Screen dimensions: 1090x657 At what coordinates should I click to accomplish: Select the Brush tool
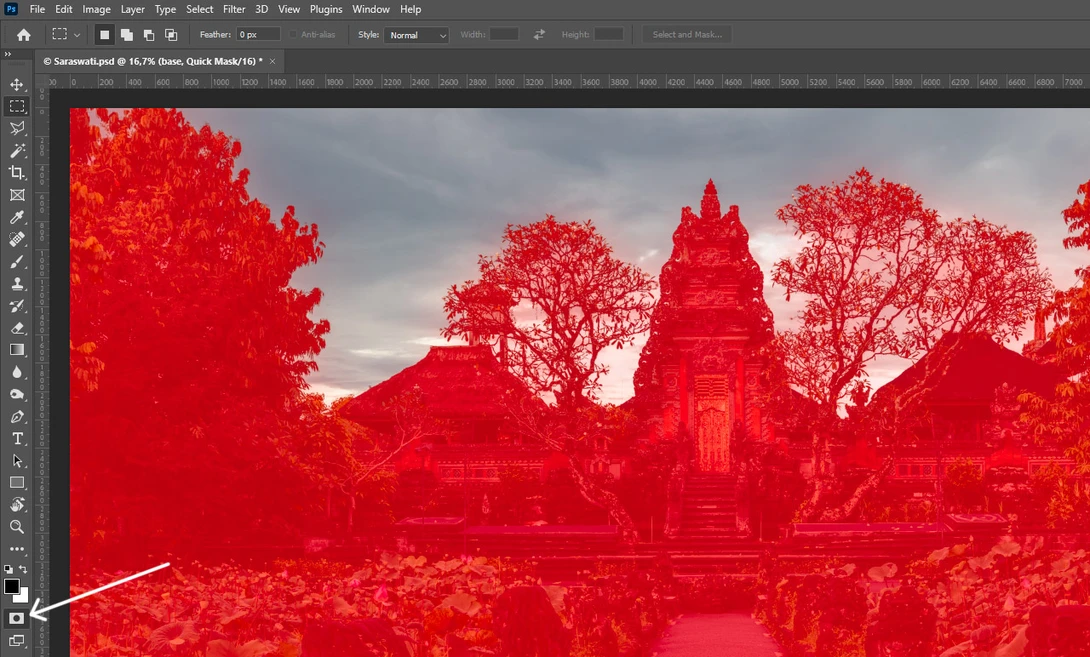(x=17, y=262)
